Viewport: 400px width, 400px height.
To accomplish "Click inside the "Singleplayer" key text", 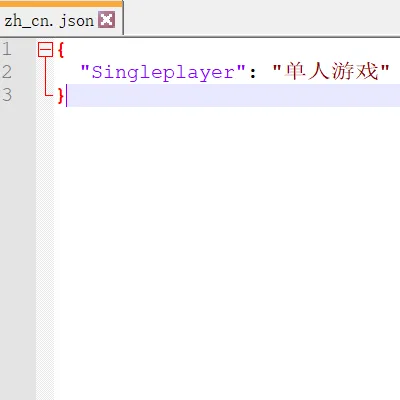I will [163, 72].
